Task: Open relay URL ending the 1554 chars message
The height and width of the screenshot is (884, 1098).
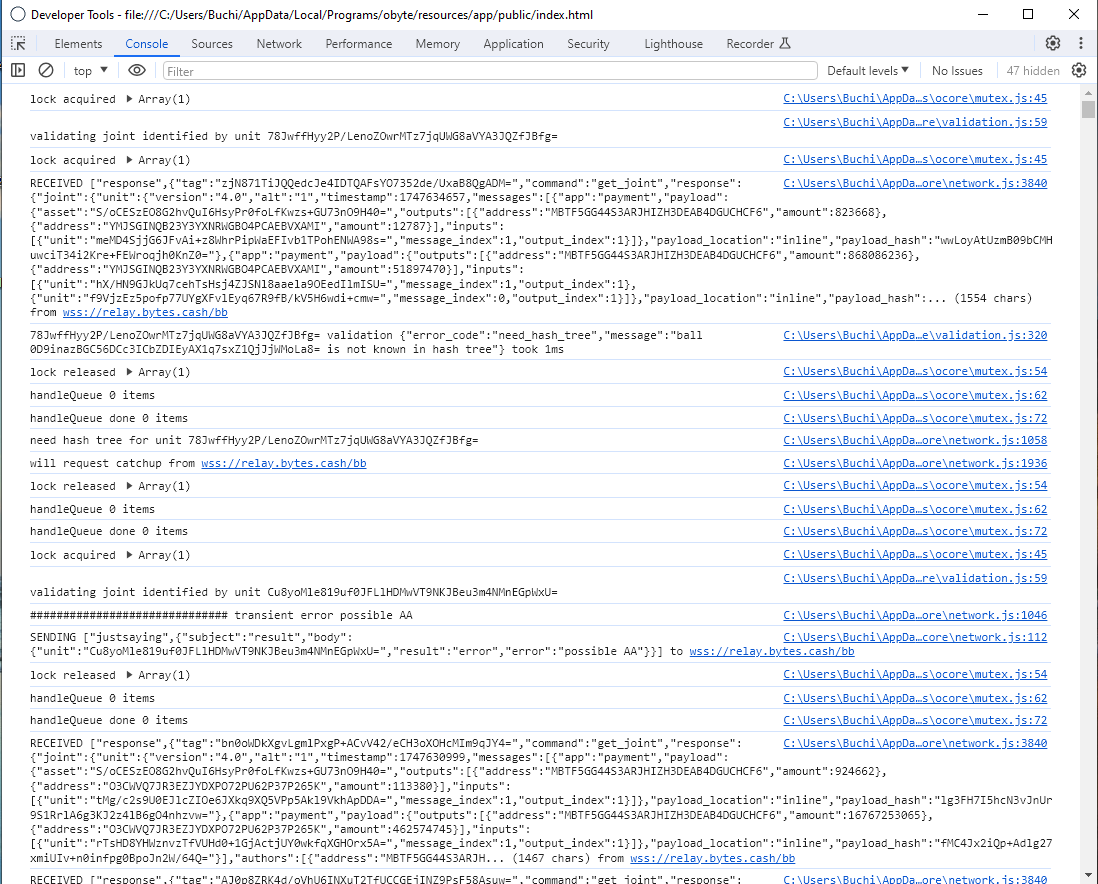Action: 145,312
